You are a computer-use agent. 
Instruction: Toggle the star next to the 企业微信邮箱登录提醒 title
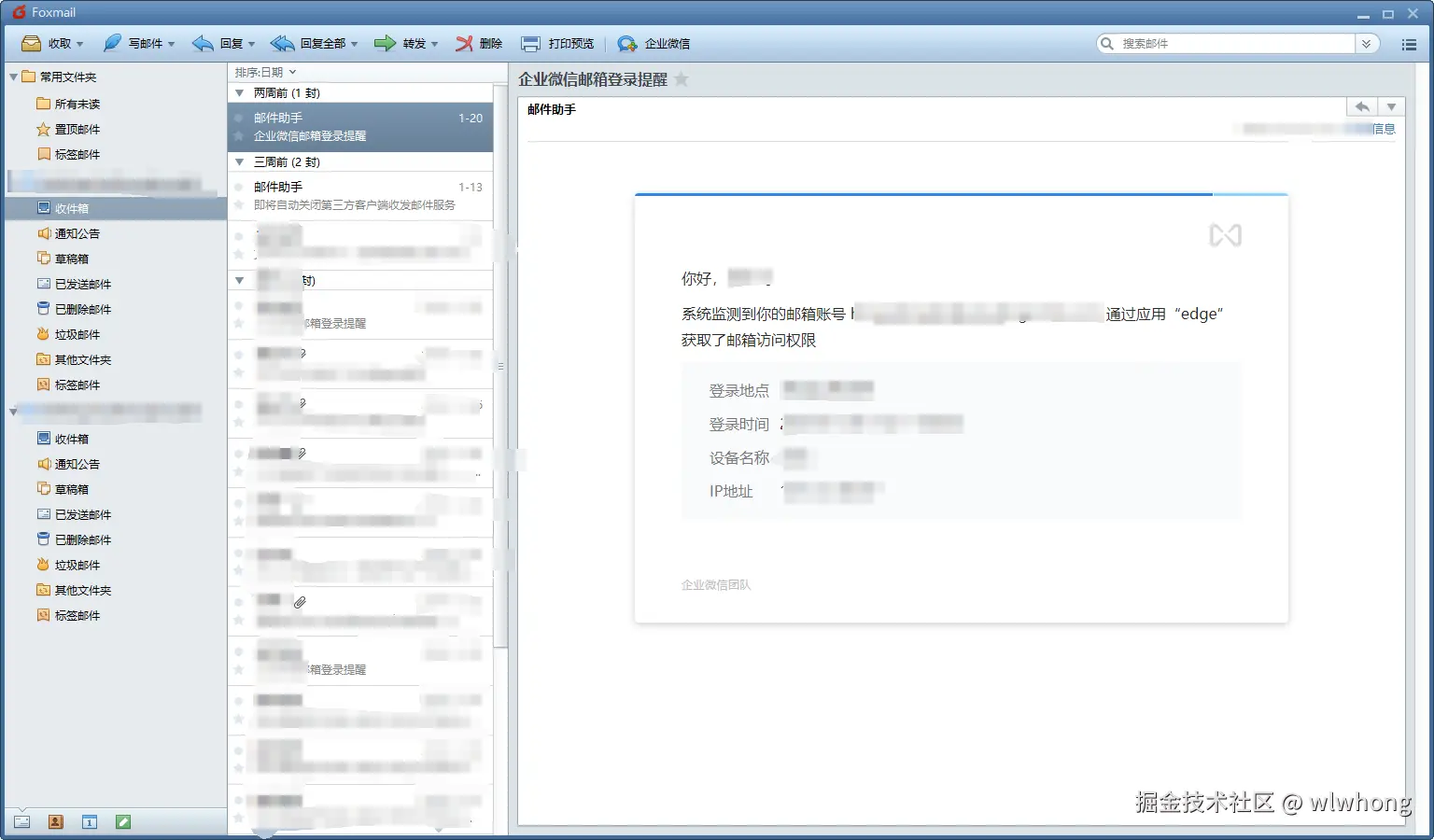point(682,79)
